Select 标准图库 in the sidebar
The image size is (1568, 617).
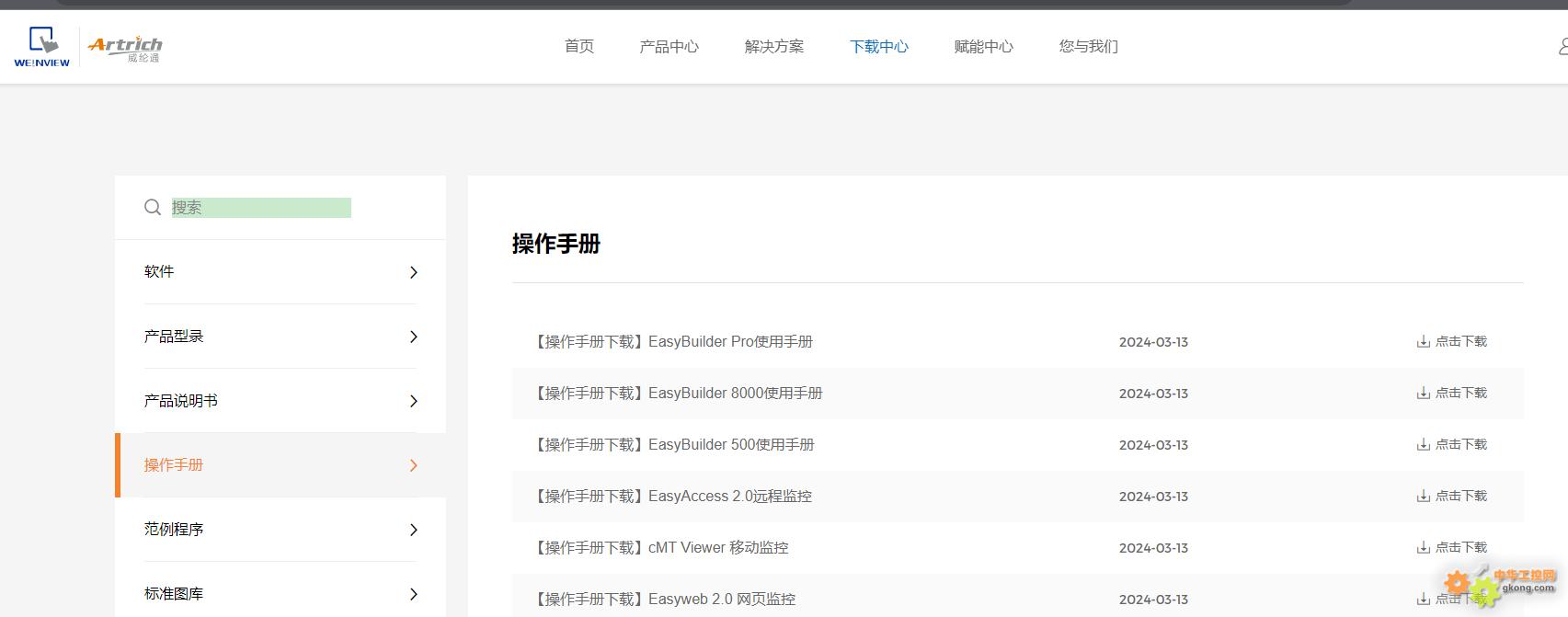(174, 594)
